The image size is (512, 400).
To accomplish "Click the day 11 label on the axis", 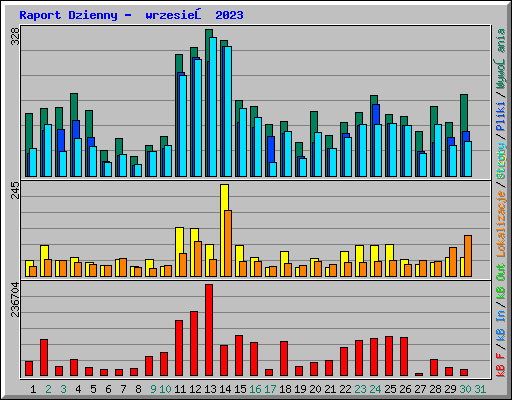I will point(180,389).
